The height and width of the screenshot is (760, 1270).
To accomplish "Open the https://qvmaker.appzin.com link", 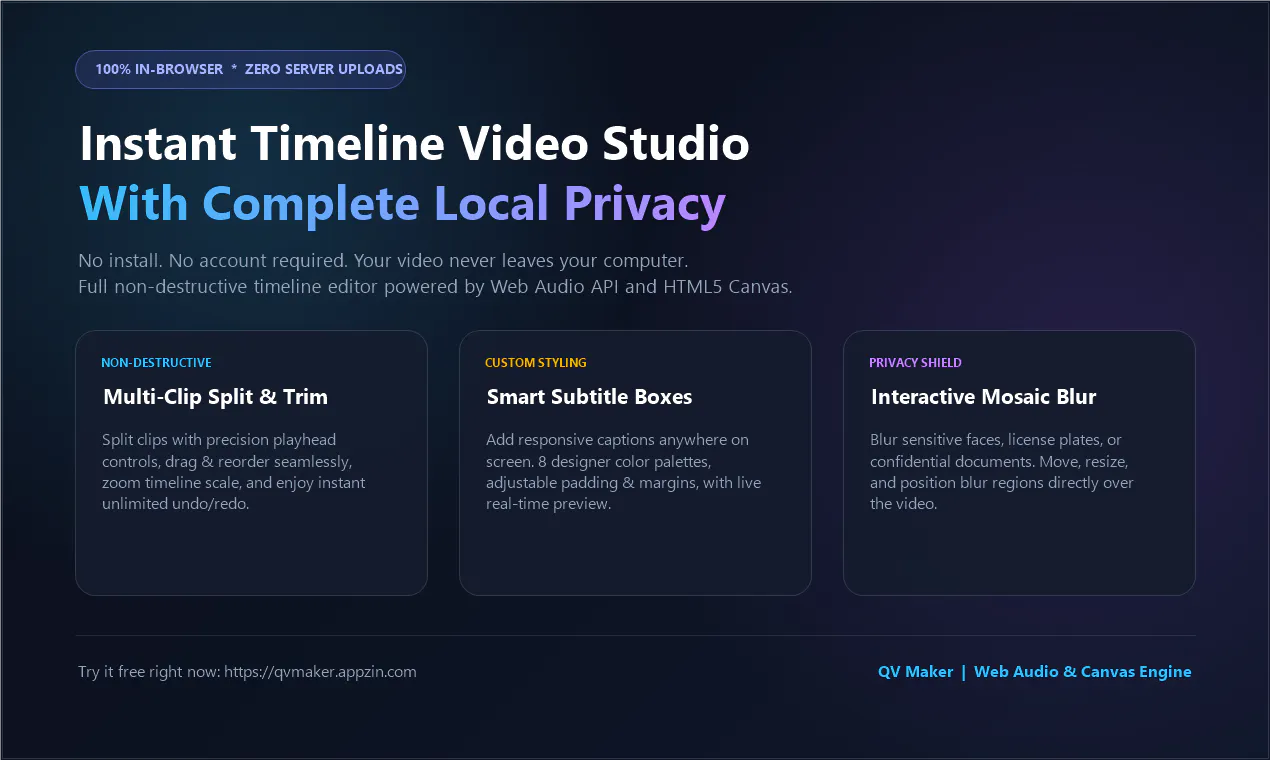I will pyautogui.click(x=320, y=672).
